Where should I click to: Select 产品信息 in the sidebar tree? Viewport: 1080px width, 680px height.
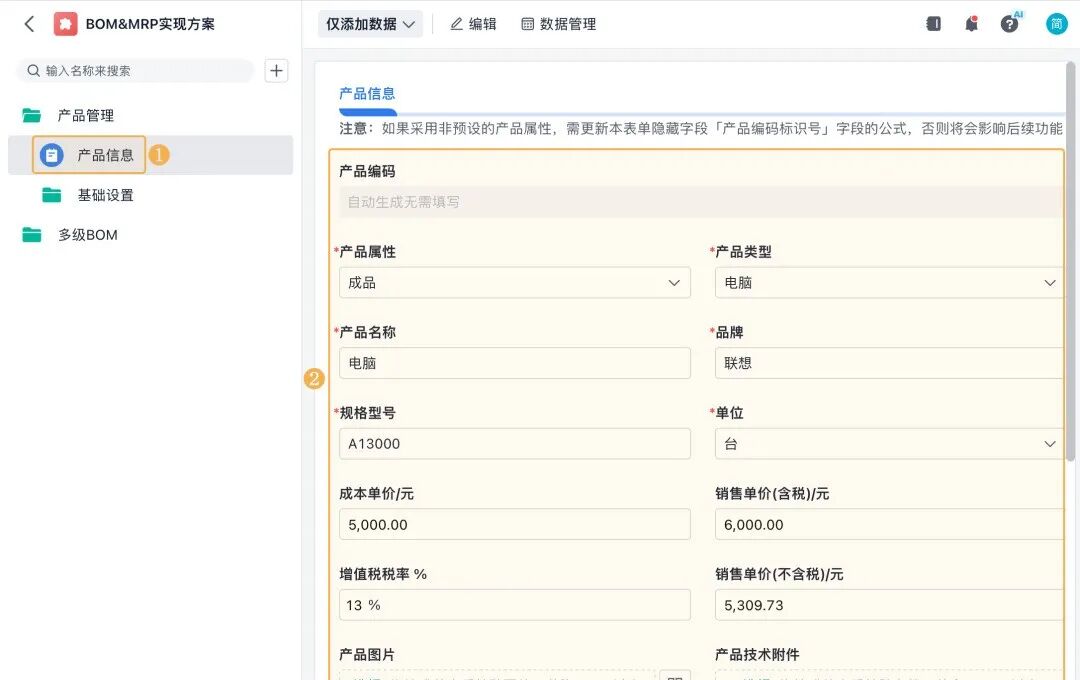105,155
